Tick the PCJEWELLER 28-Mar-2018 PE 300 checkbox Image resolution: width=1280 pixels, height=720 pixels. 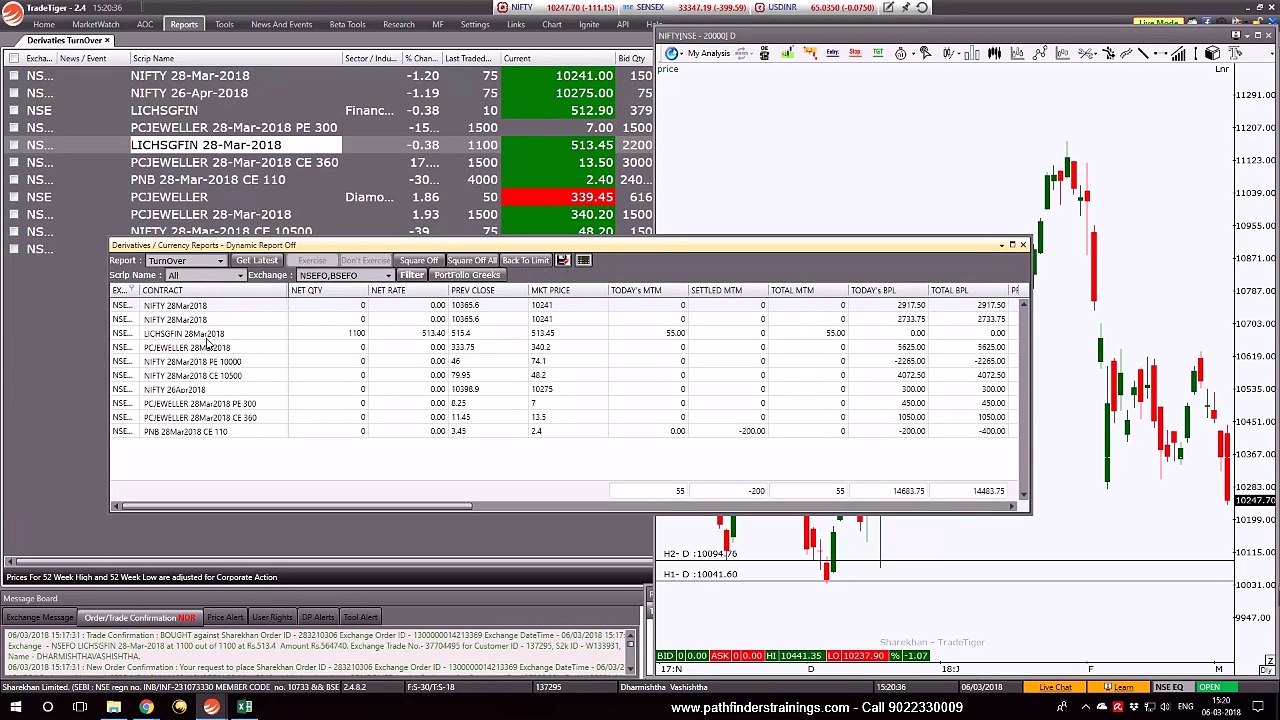[14, 127]
